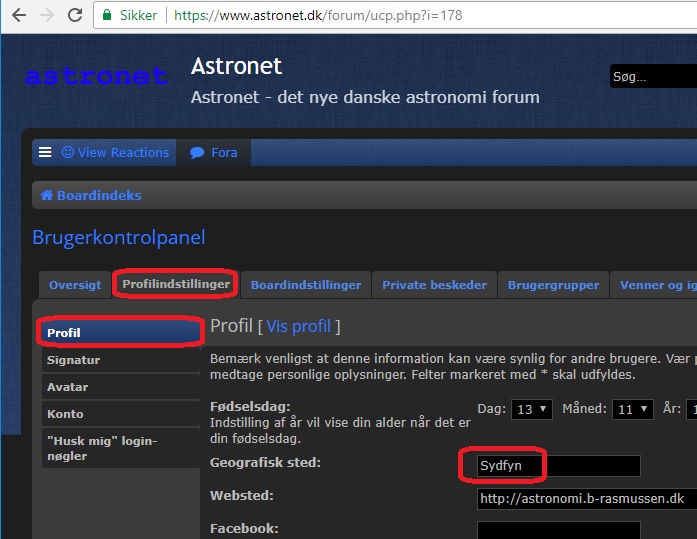
Task: Select Konto in the sidebar
Action: pos(120,414)
